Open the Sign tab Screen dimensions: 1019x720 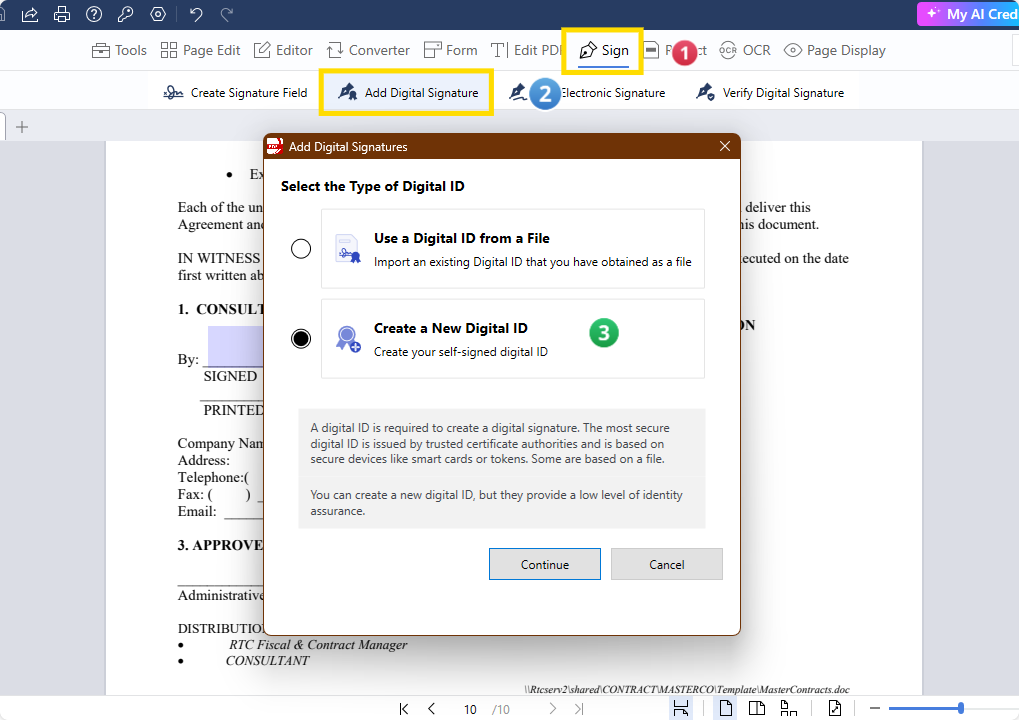click(x=604, y=50)
